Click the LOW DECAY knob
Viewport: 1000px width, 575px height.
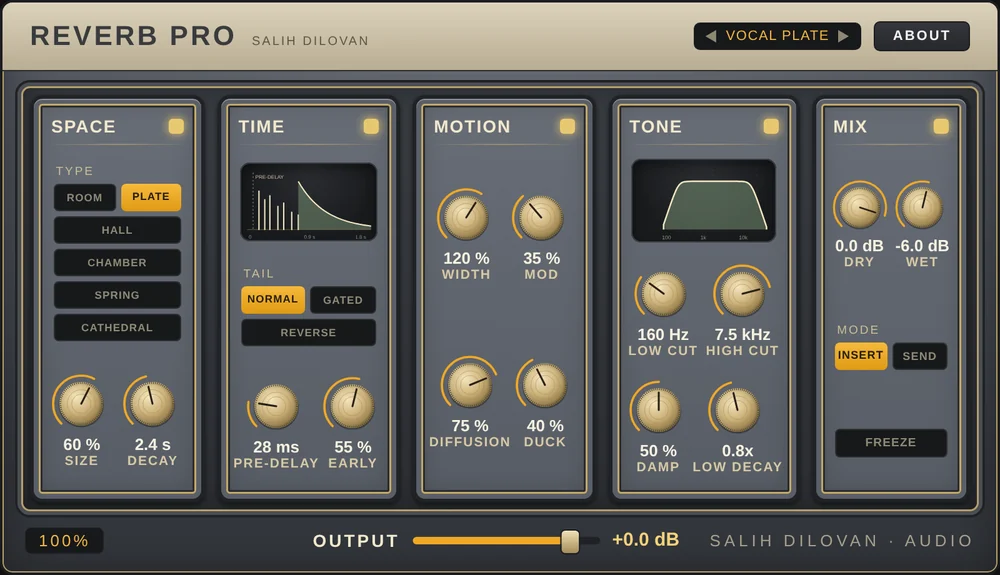click(x=737, y=410)
